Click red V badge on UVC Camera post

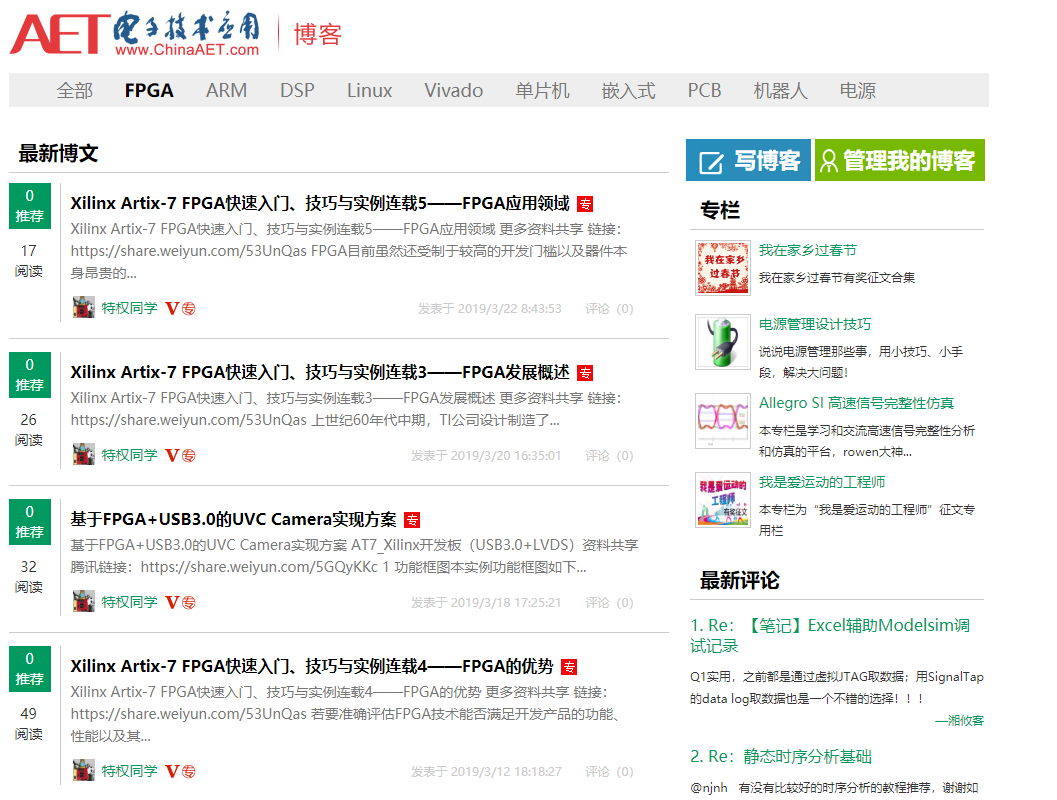[173, 603]
